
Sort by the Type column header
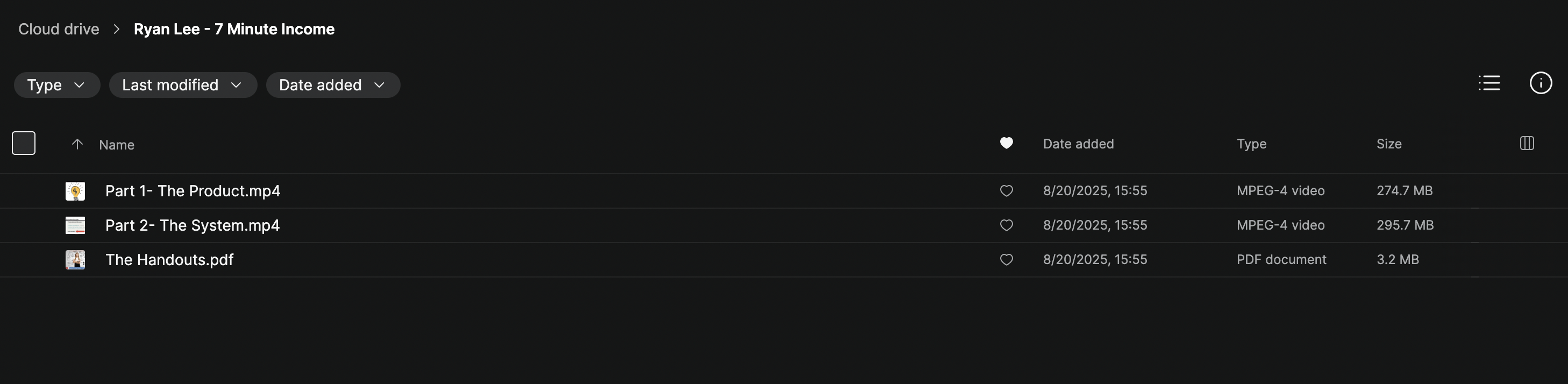1251,144
